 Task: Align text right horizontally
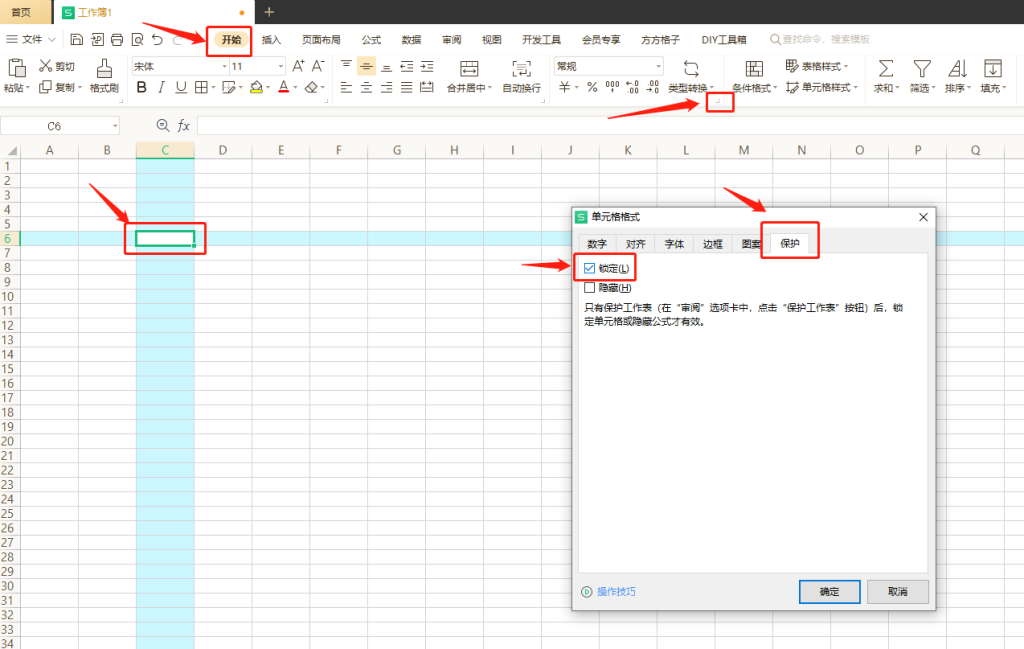pyautogui.click(x=387, y=87)
